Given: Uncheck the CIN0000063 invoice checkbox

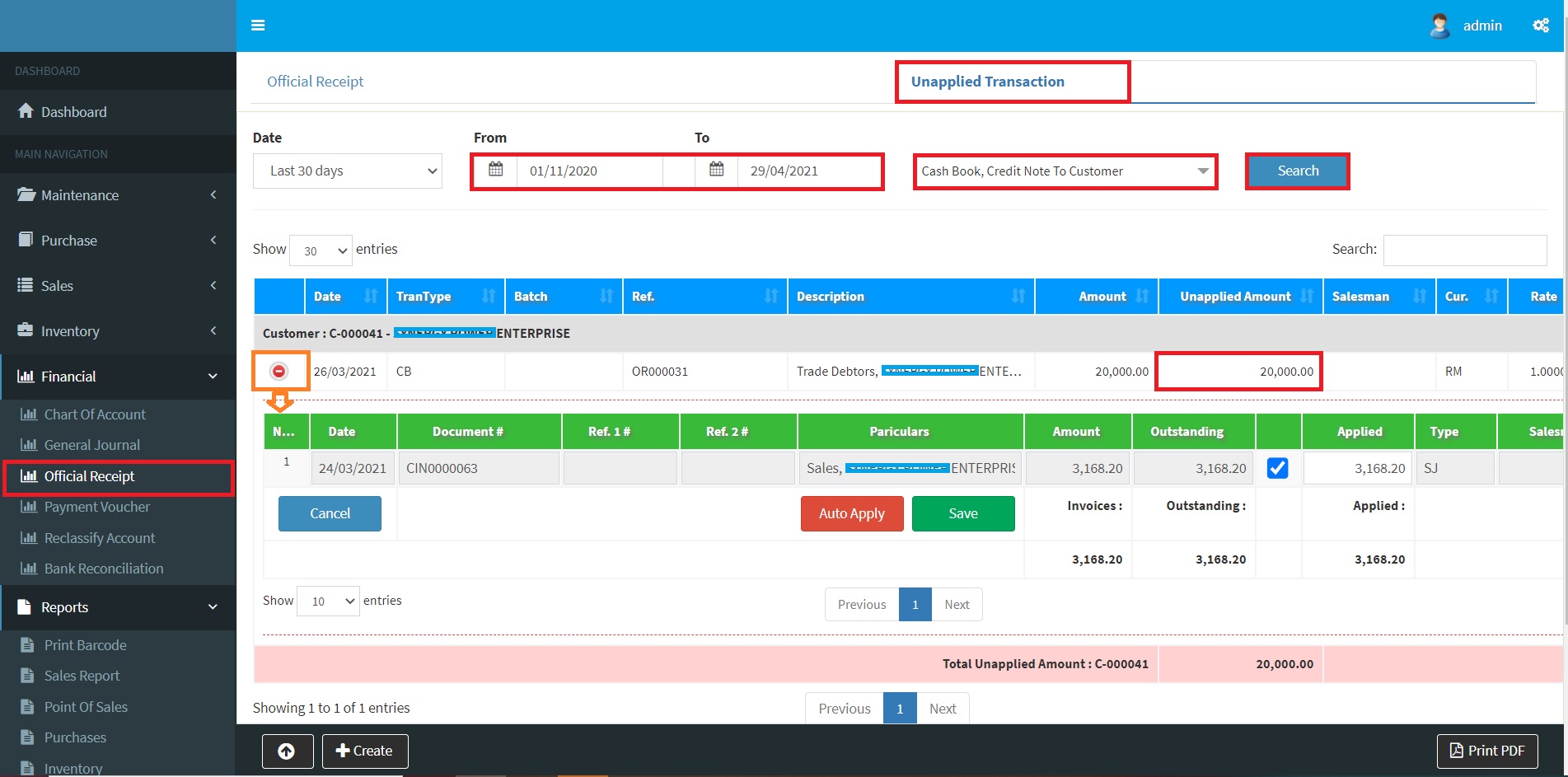Looking at the screenshot, I should click(1277, 468).
